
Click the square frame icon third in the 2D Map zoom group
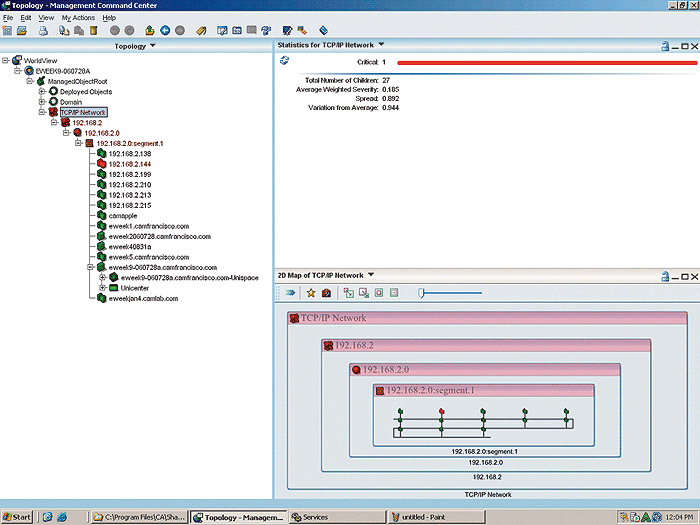(x=379, y=293)
